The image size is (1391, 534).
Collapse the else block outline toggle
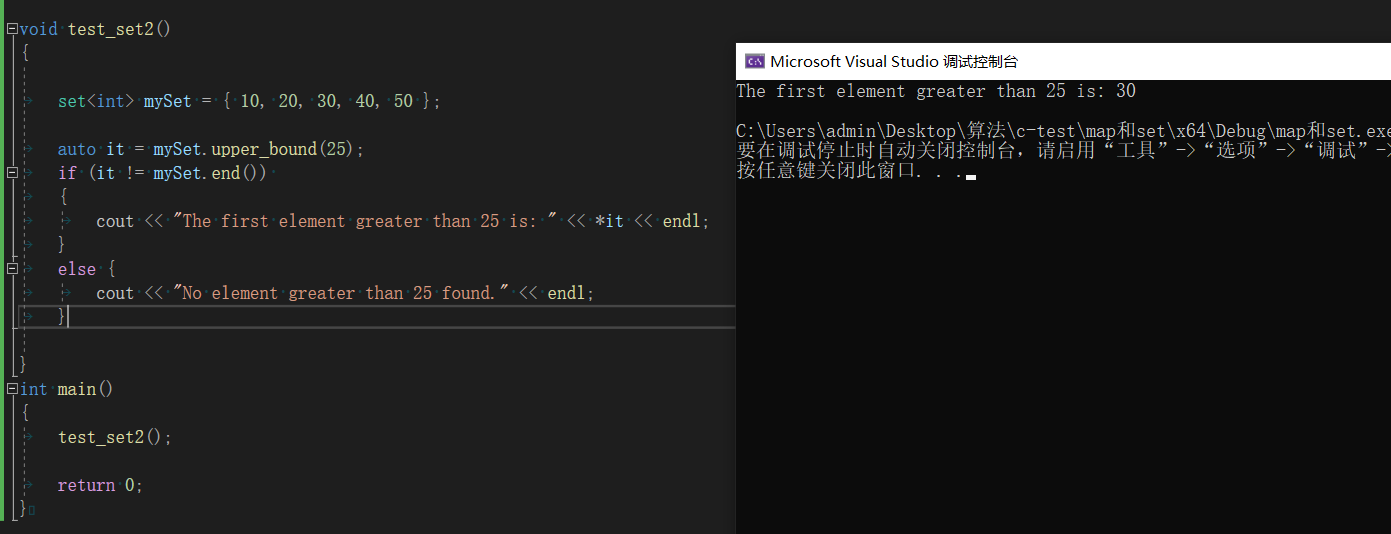click(12, 269)
